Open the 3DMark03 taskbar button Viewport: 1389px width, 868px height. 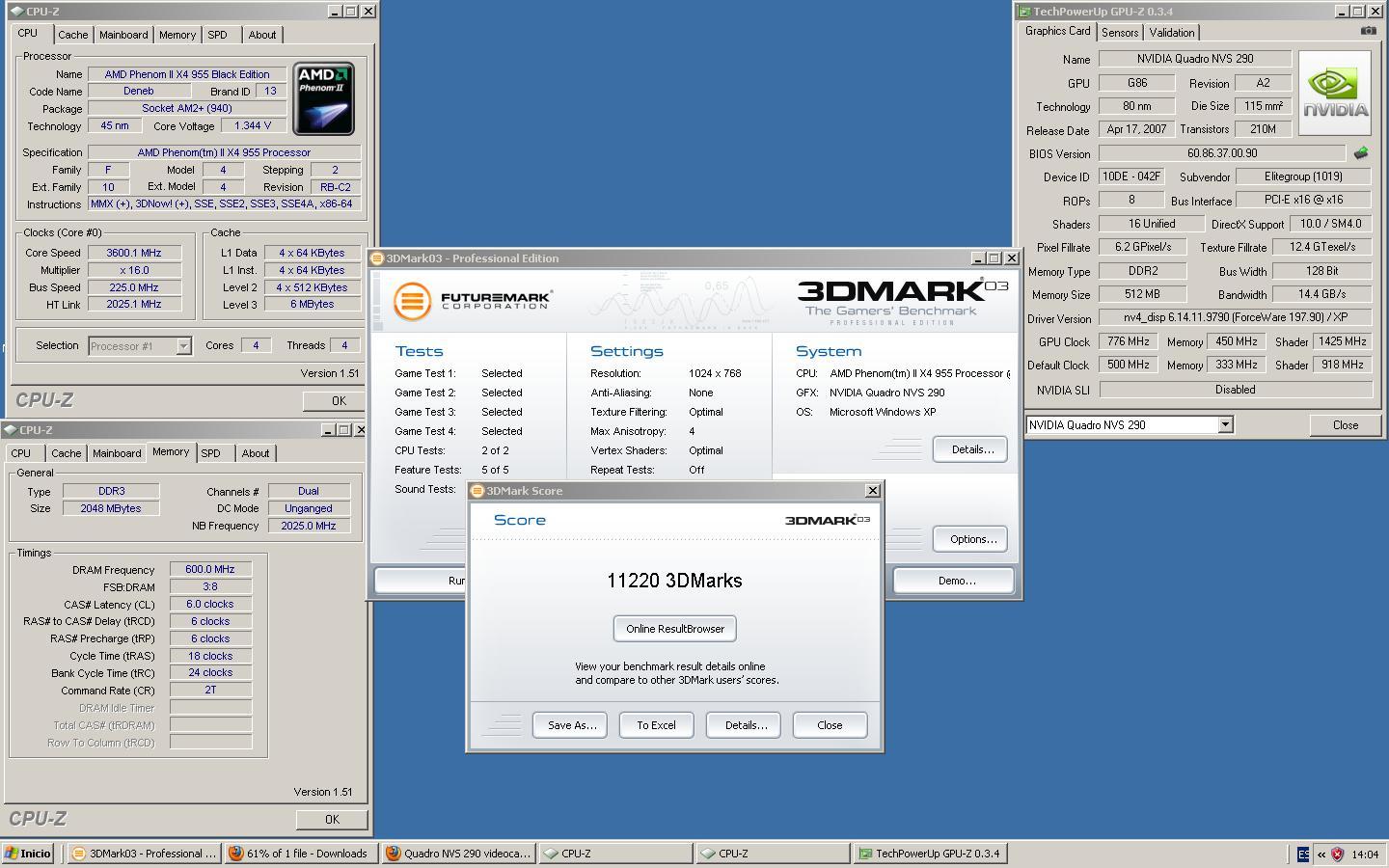143,854
